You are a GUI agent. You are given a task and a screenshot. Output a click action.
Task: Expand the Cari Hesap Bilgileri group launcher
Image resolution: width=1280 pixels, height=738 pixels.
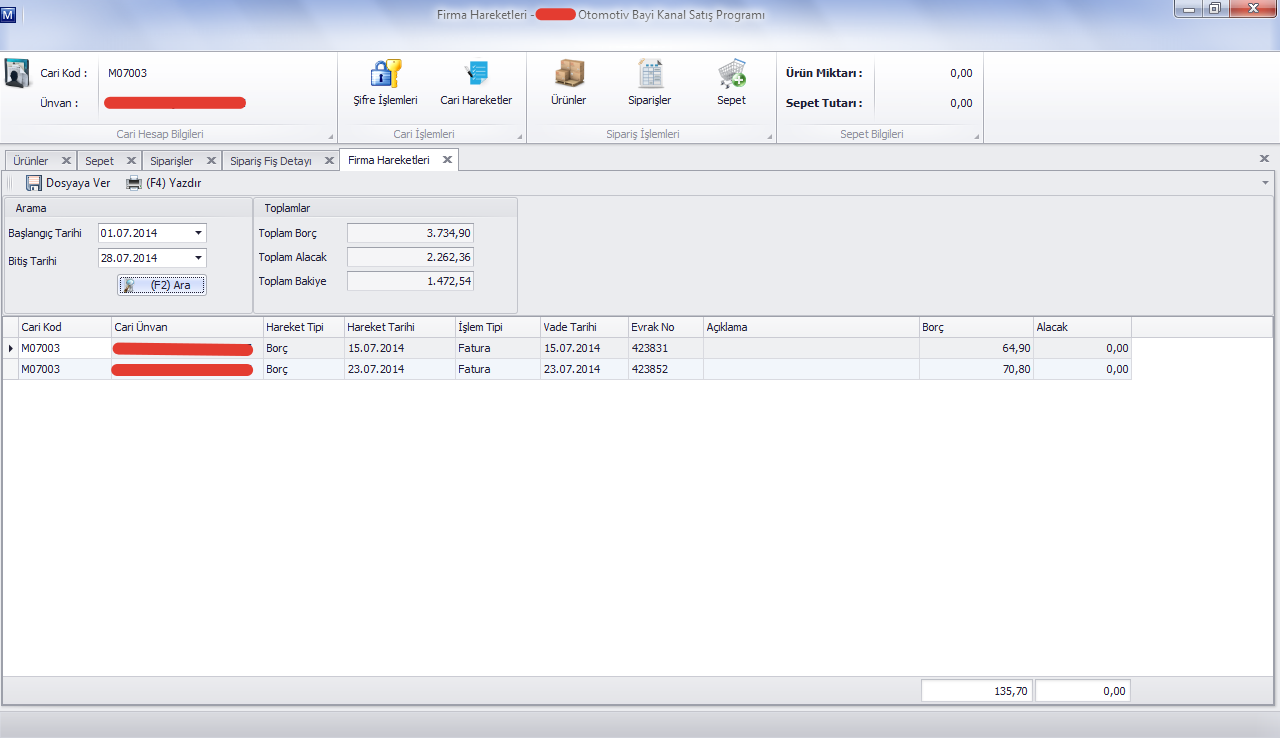click(x=330, y=136)
